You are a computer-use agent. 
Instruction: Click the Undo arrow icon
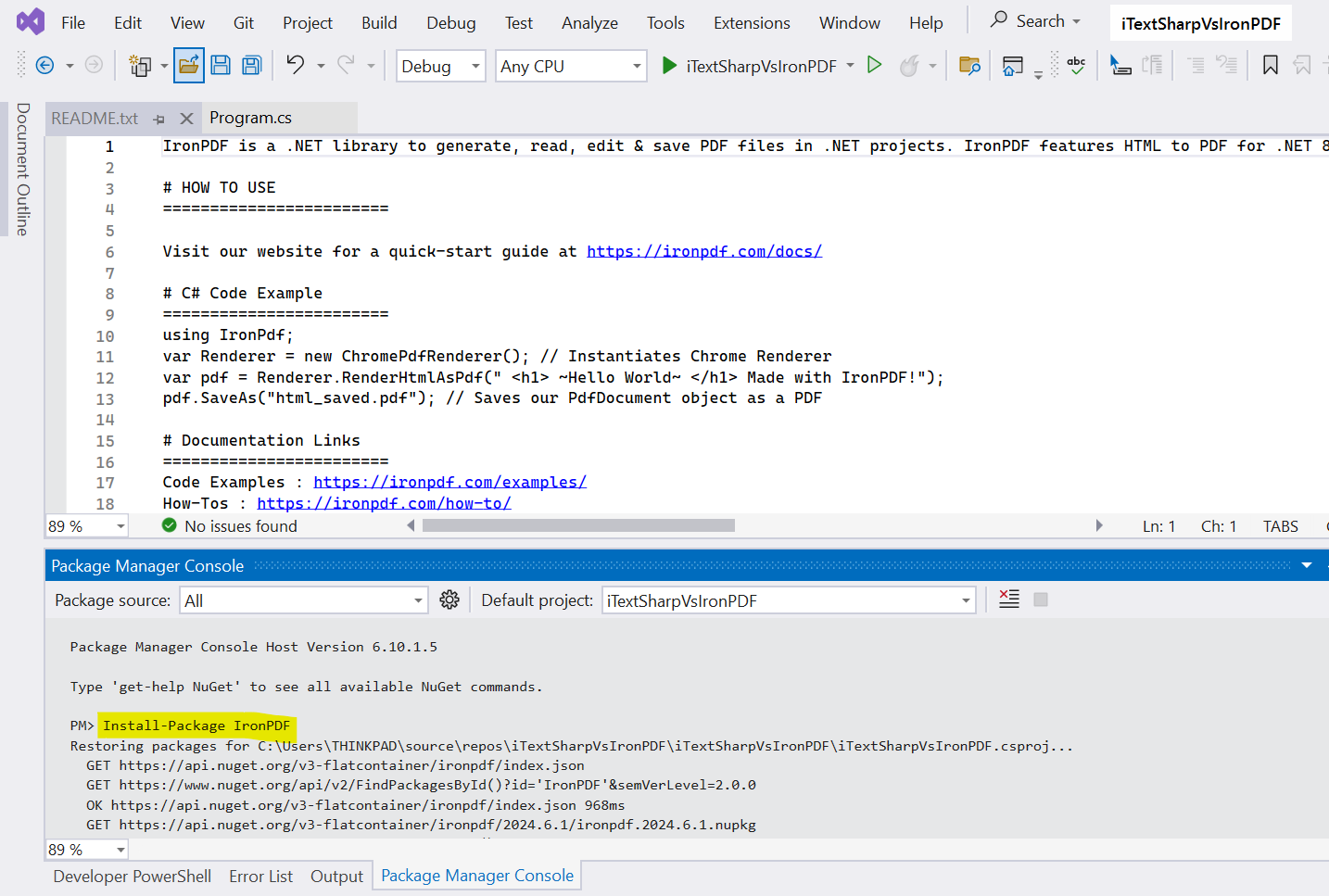(x=295, y=65)
